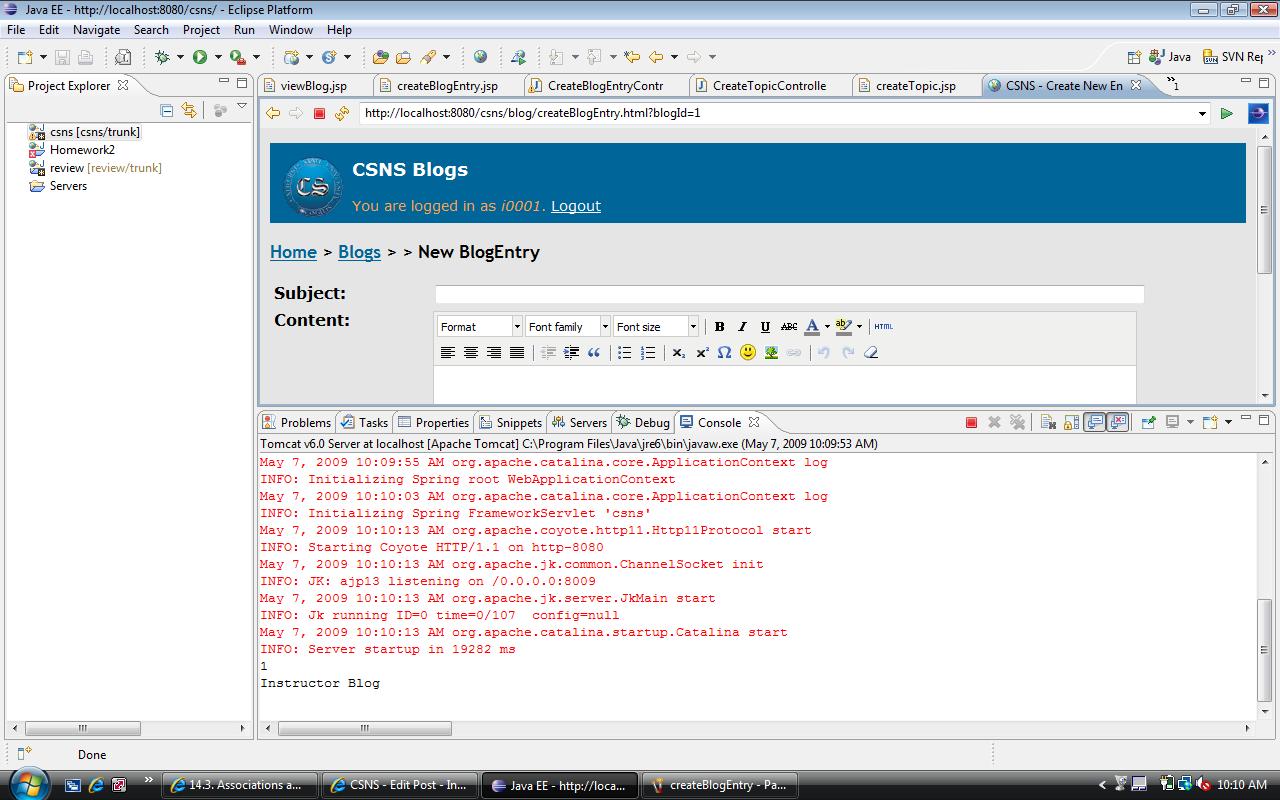Click the Clear Console icon
Screen dimensions: 1280x800
click(x=1047, y=422)
